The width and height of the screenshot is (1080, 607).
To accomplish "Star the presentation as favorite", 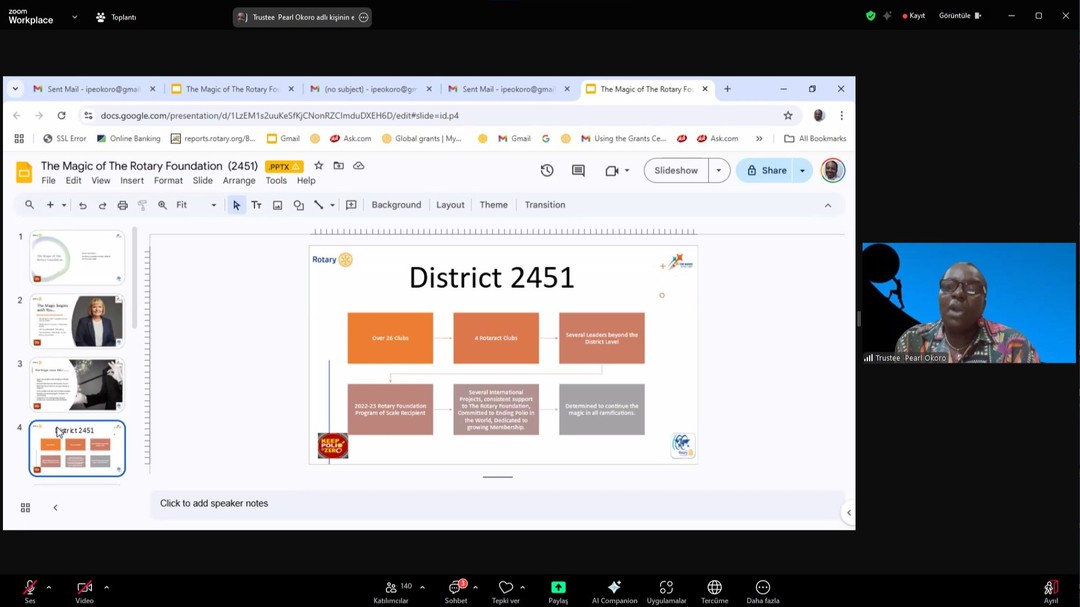I will click(319, 166).
